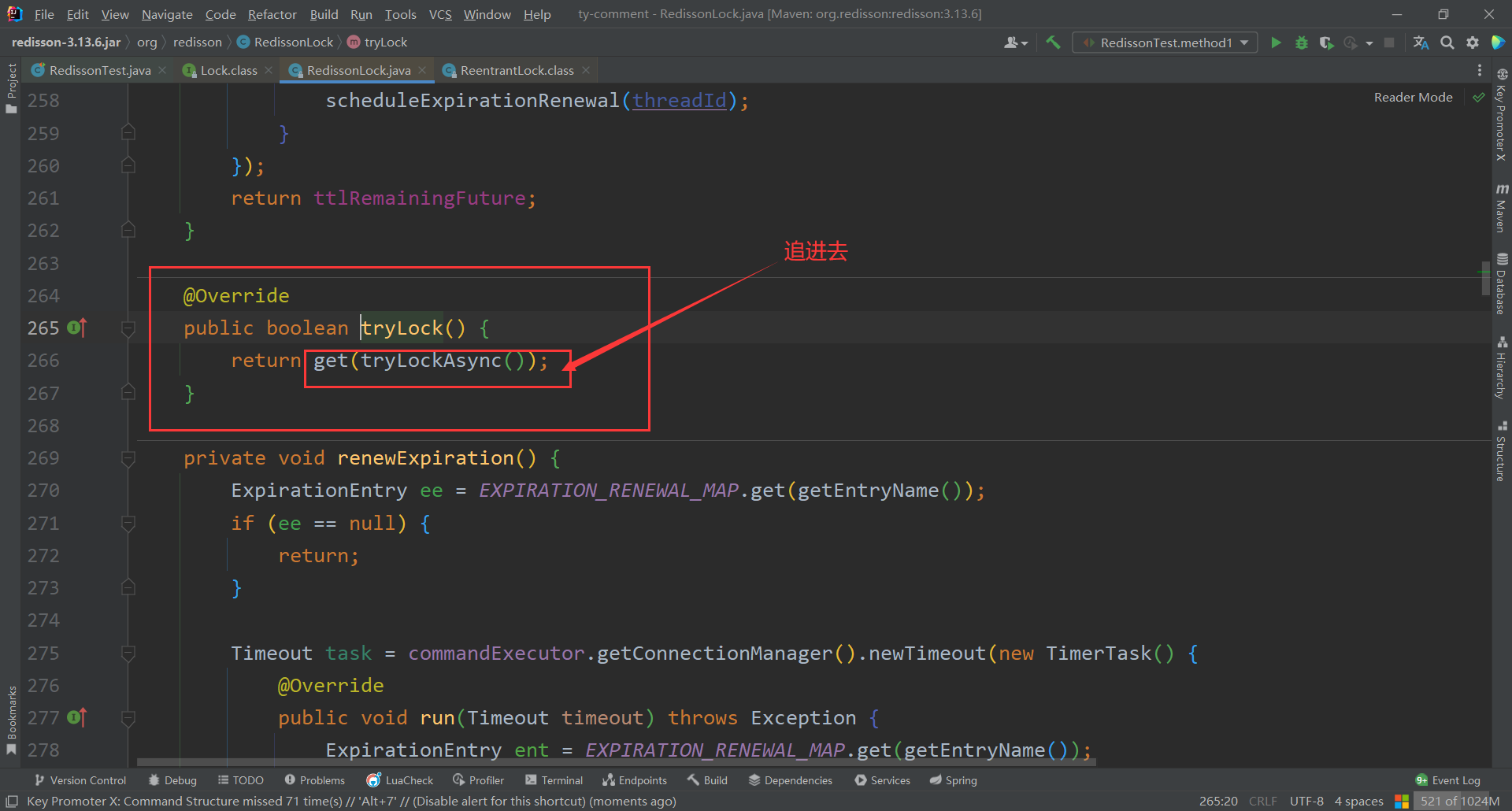Open the LuaCheck tool window
Image resolution: width=1512 pixels, height=811 pixels.
(x=400, y=780)
